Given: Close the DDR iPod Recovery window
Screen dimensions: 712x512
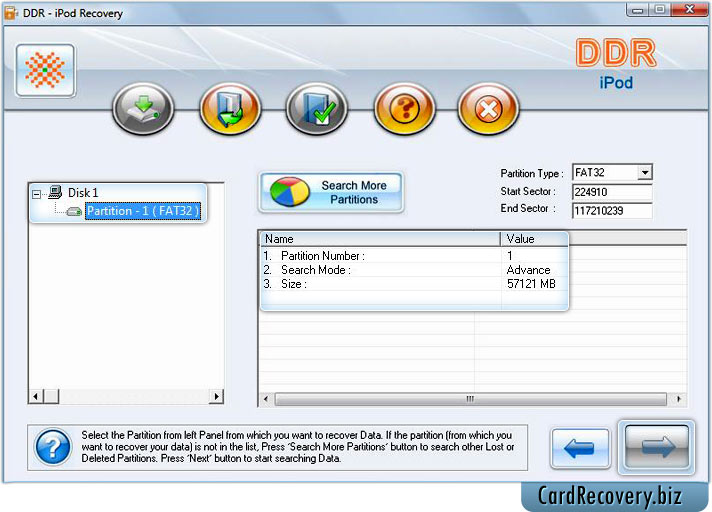Looking at the screenshot, I should coord(689,10).
